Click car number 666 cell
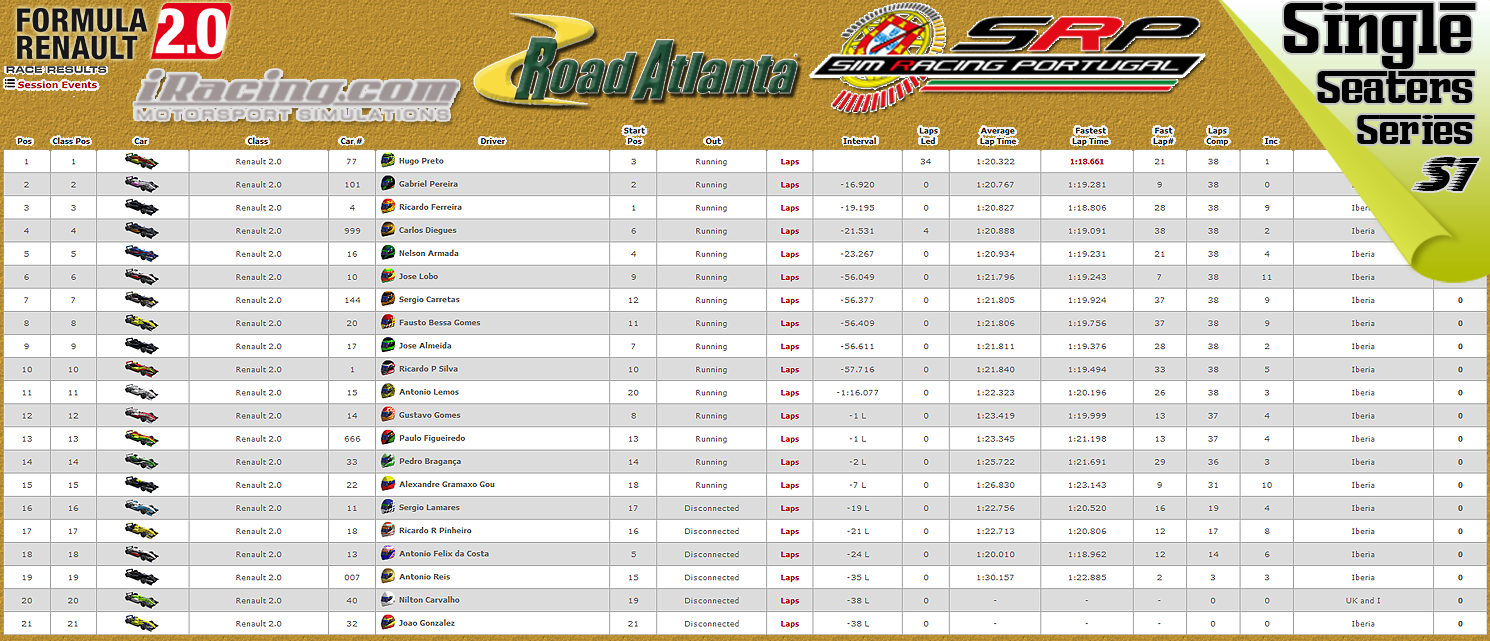1490x641 pixels. (351, 439)
